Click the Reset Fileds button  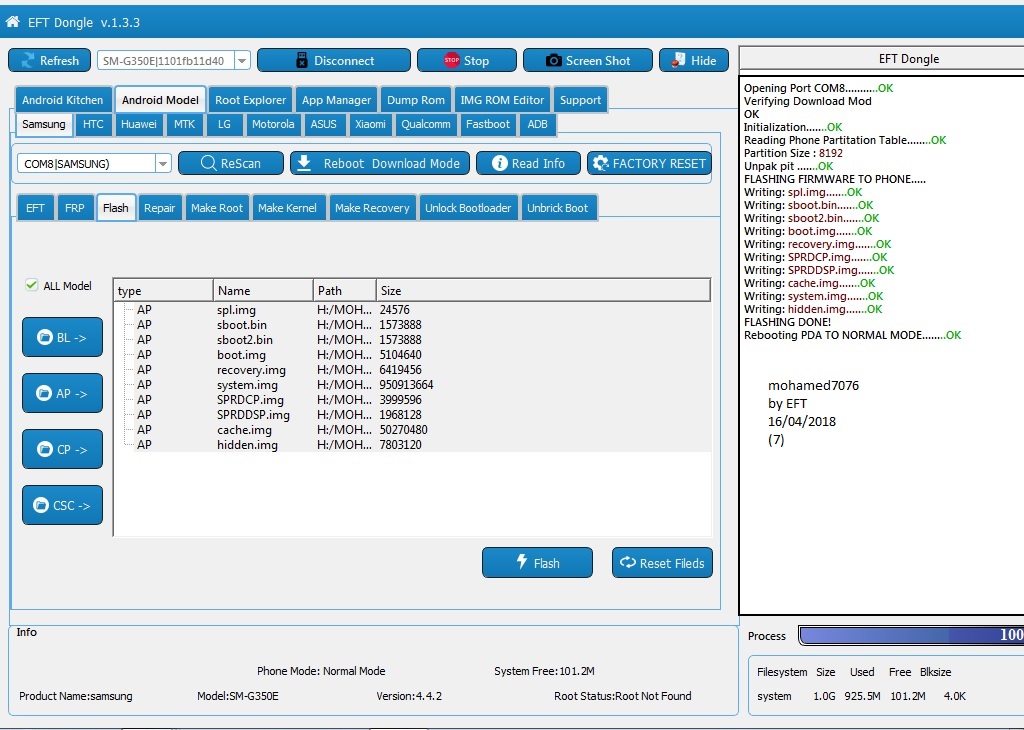pos(662,563)
